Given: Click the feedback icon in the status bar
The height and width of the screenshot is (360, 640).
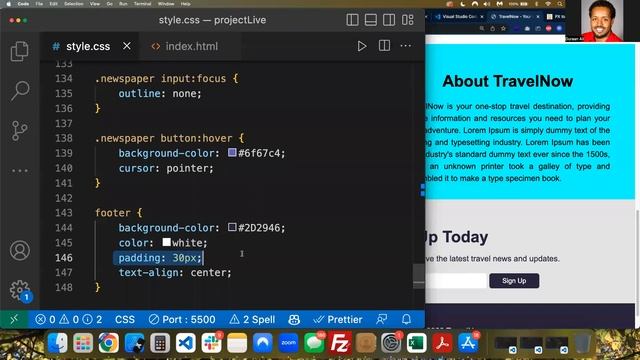Looking at the screenshot, I should click(x=382, y=319).
